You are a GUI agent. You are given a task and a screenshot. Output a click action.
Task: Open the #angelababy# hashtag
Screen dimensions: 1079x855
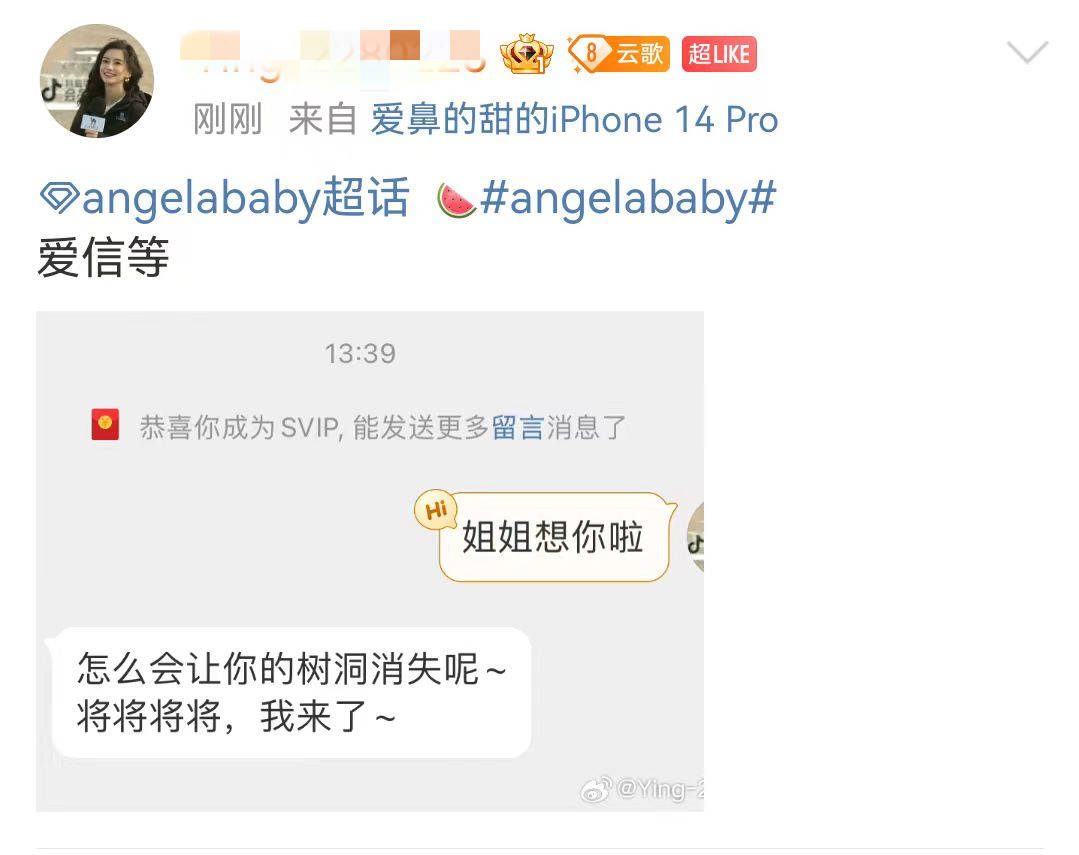(x=628, y=198)
